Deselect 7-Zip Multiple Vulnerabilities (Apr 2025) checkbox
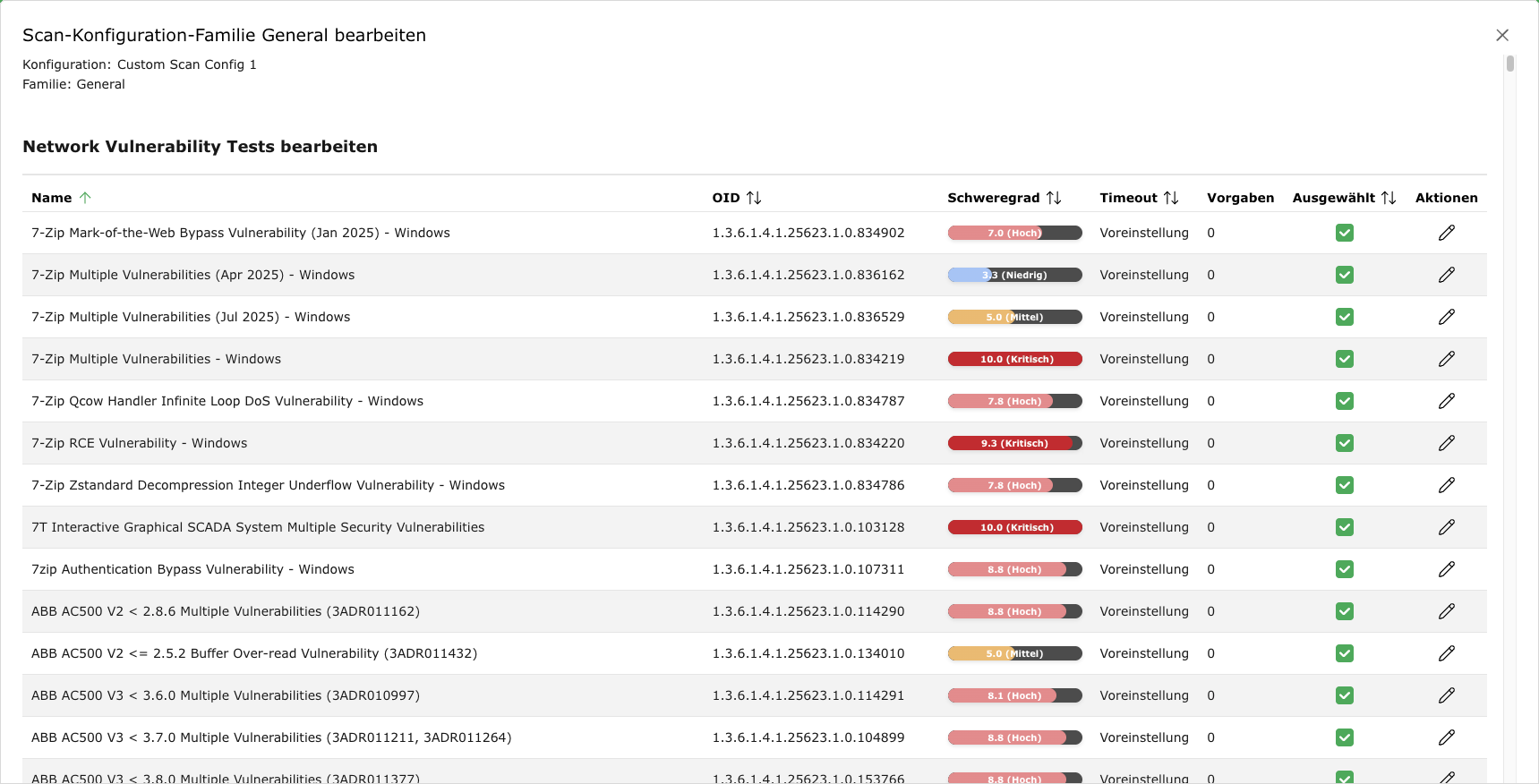This screenshot has width=1539, height=784. point(1344,275)
